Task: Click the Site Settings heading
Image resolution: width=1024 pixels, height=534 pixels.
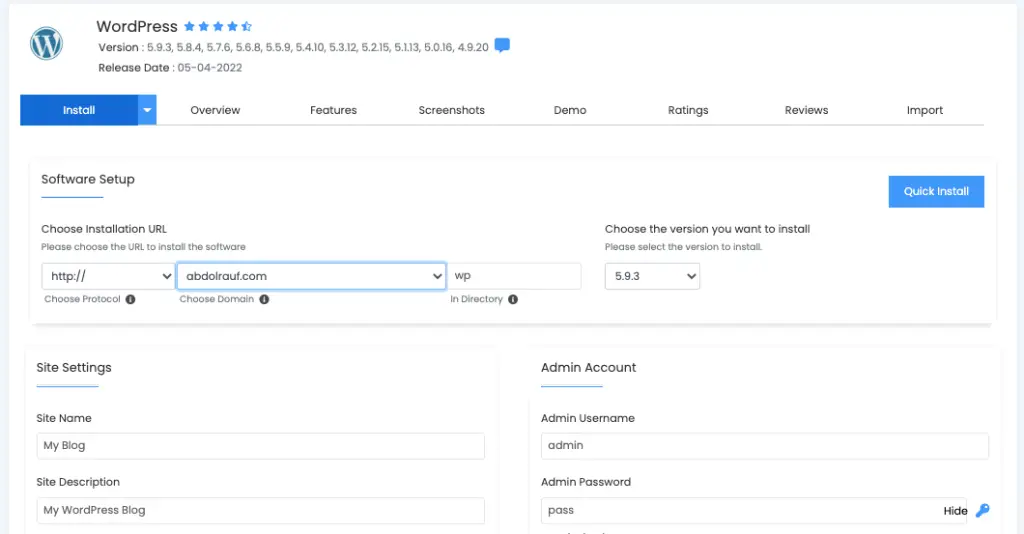Action: pos(74,368)
